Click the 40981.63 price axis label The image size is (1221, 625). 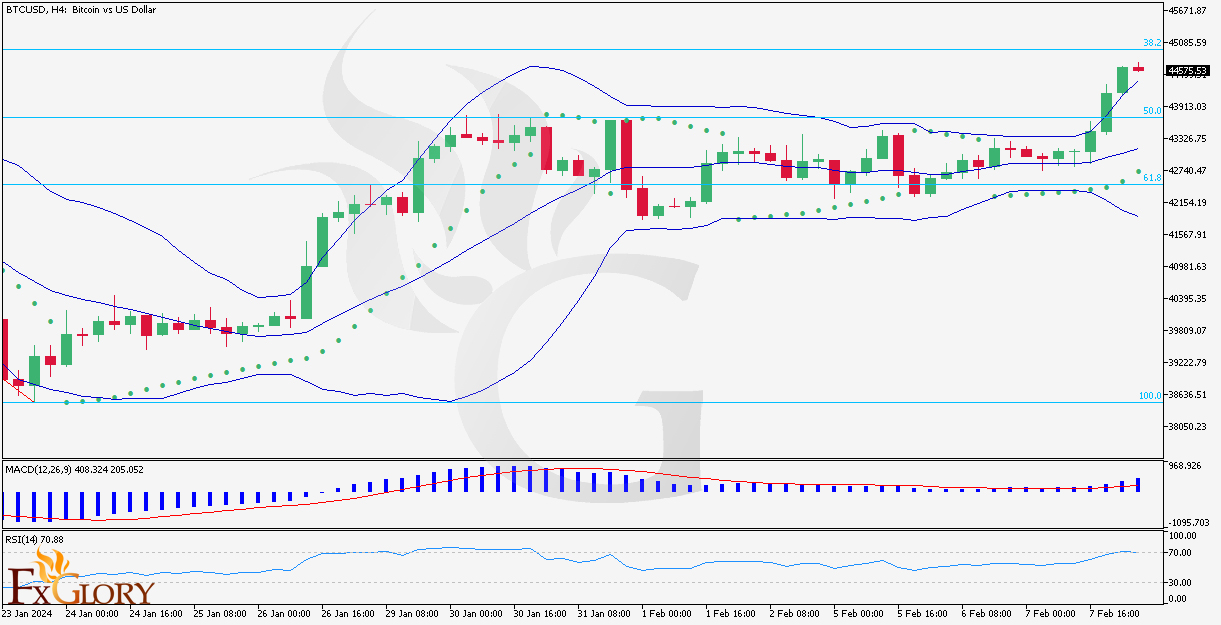[x=1187, y=267]
